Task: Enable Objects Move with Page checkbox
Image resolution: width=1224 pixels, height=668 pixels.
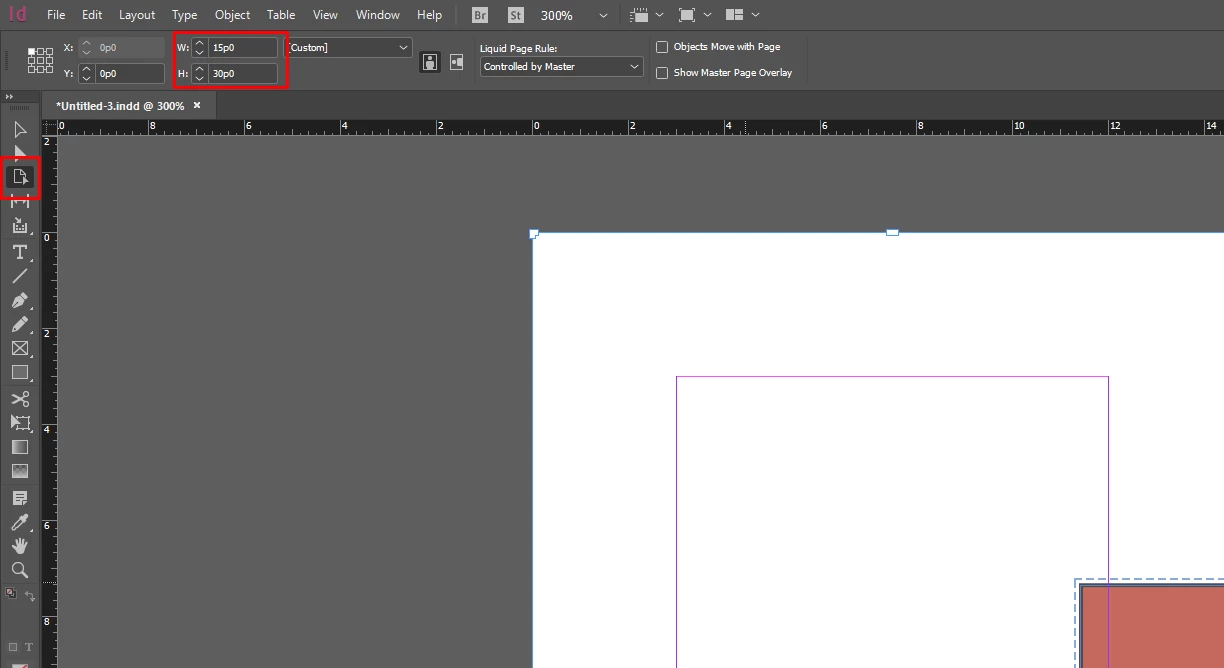Action: pos(662,47)
